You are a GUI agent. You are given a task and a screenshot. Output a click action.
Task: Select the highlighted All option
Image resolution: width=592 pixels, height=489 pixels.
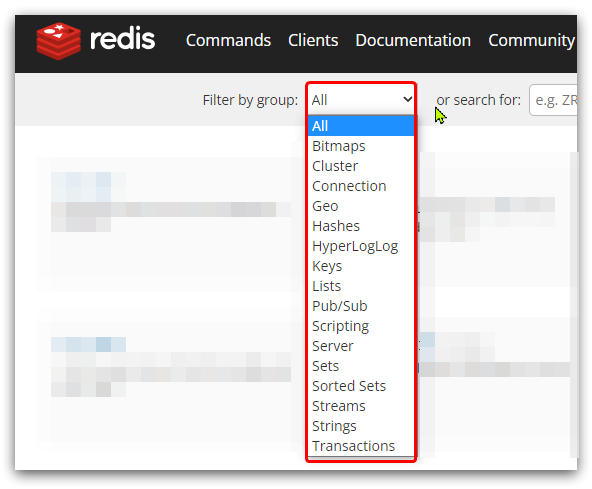coord(361,126)
